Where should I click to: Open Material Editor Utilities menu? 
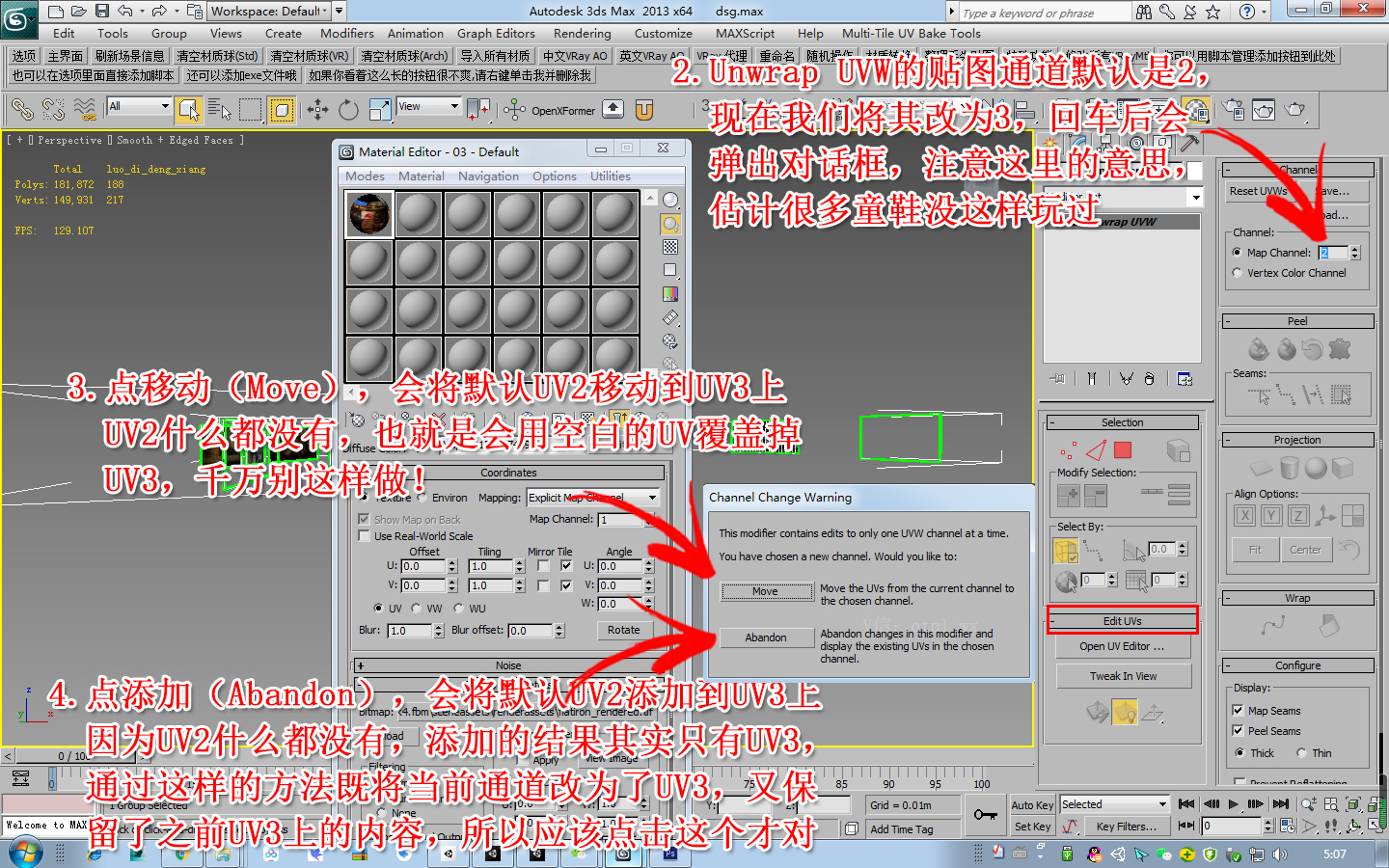click(611, 176)
